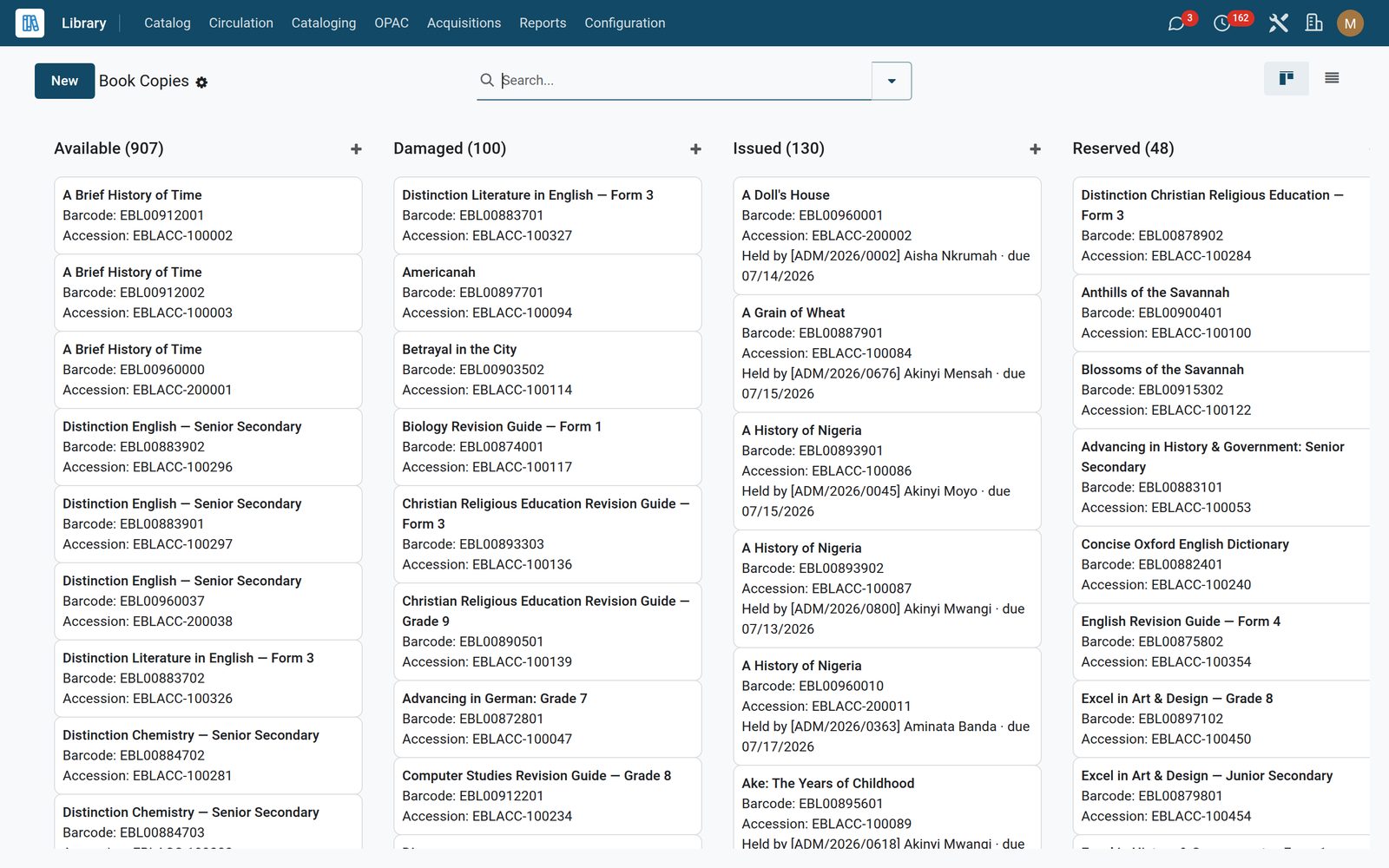
Task: Open the activities clock icon
Action: (1221, 23)
